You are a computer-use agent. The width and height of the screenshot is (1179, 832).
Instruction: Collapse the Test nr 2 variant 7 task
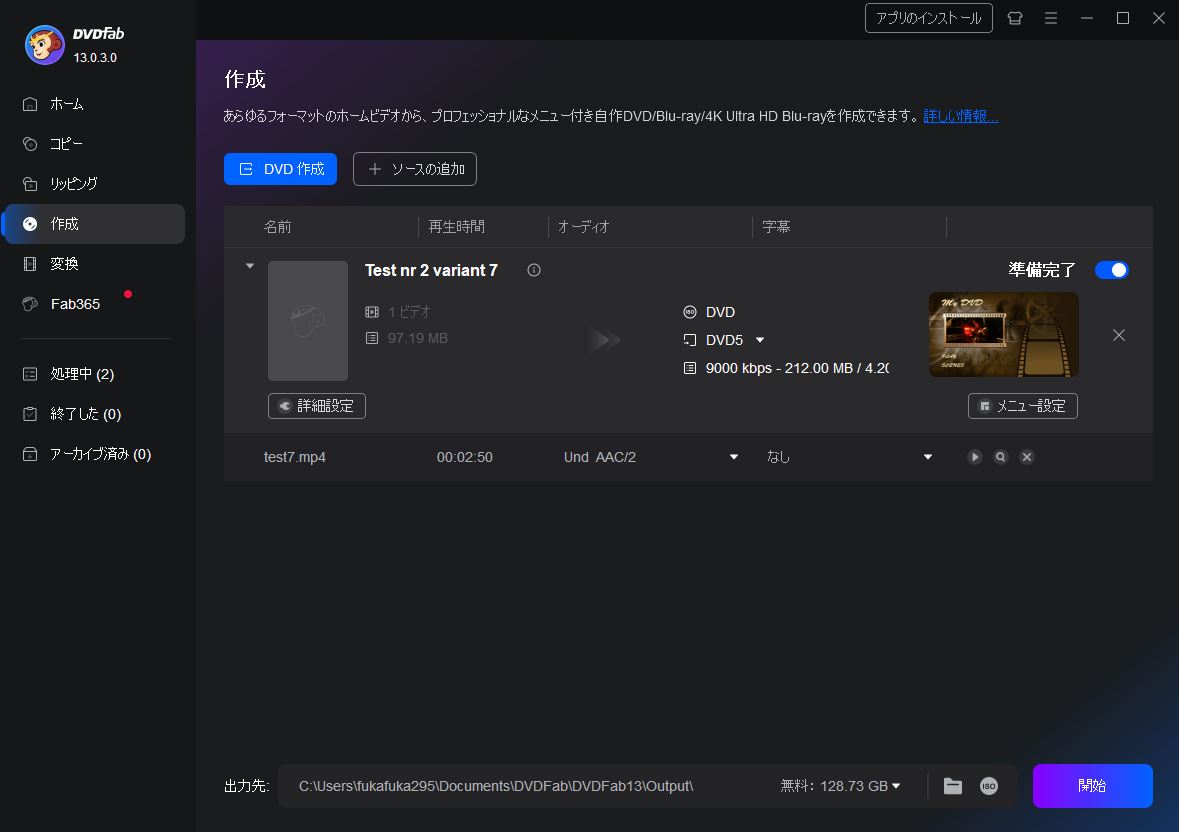250,266
